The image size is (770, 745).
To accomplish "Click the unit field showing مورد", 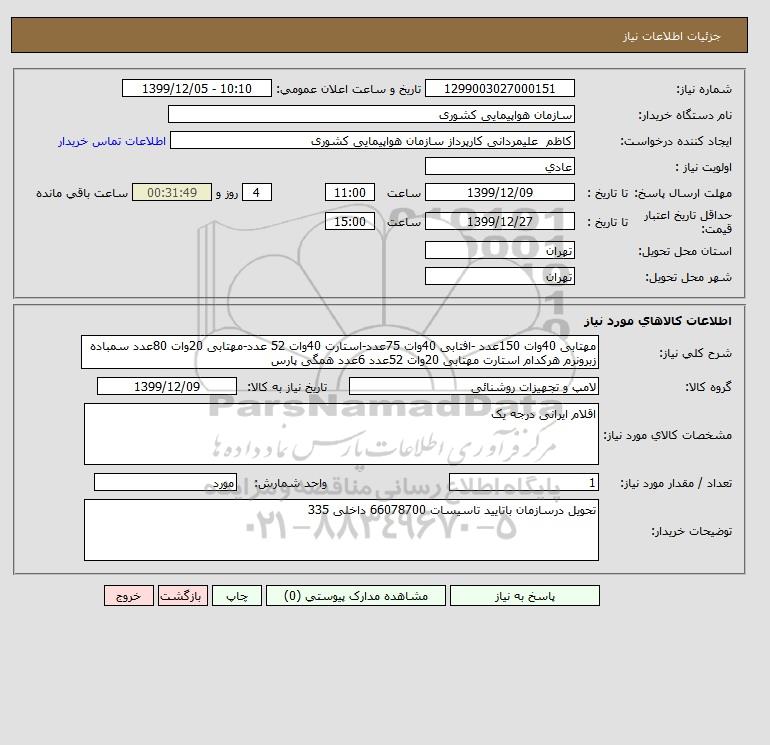I will coord(165,482).
